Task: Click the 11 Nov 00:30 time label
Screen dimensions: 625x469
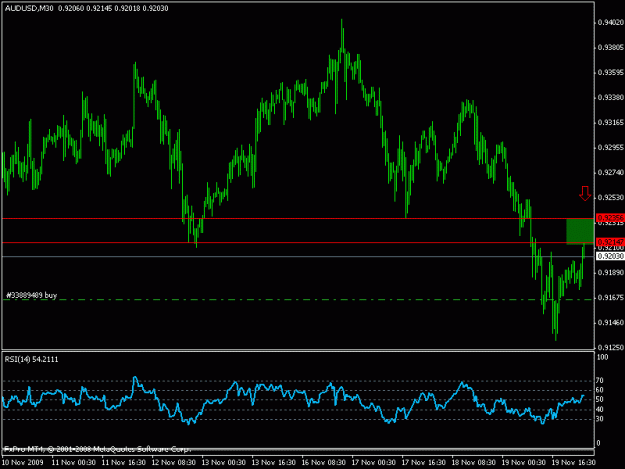Action: (74, 463)
